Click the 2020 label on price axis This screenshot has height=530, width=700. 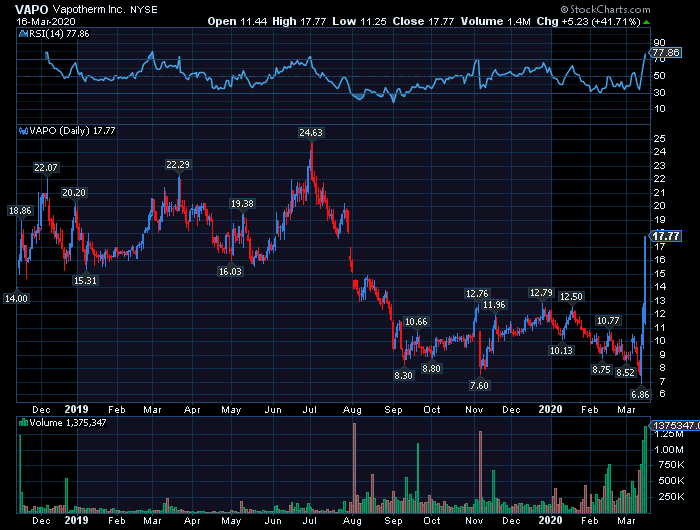coord(550,409)
